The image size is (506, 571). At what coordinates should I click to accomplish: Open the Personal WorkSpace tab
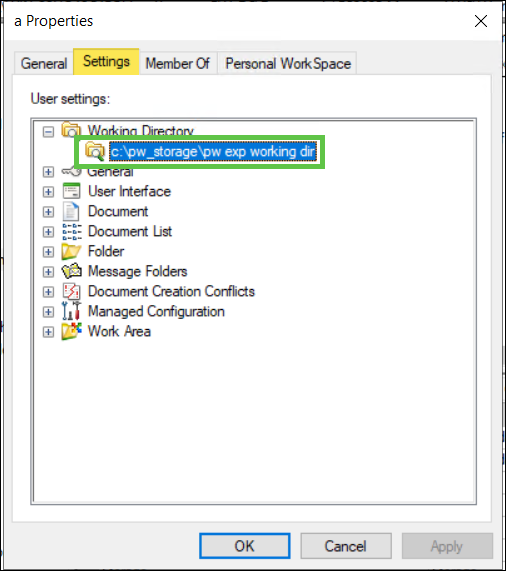pos(288,64)
